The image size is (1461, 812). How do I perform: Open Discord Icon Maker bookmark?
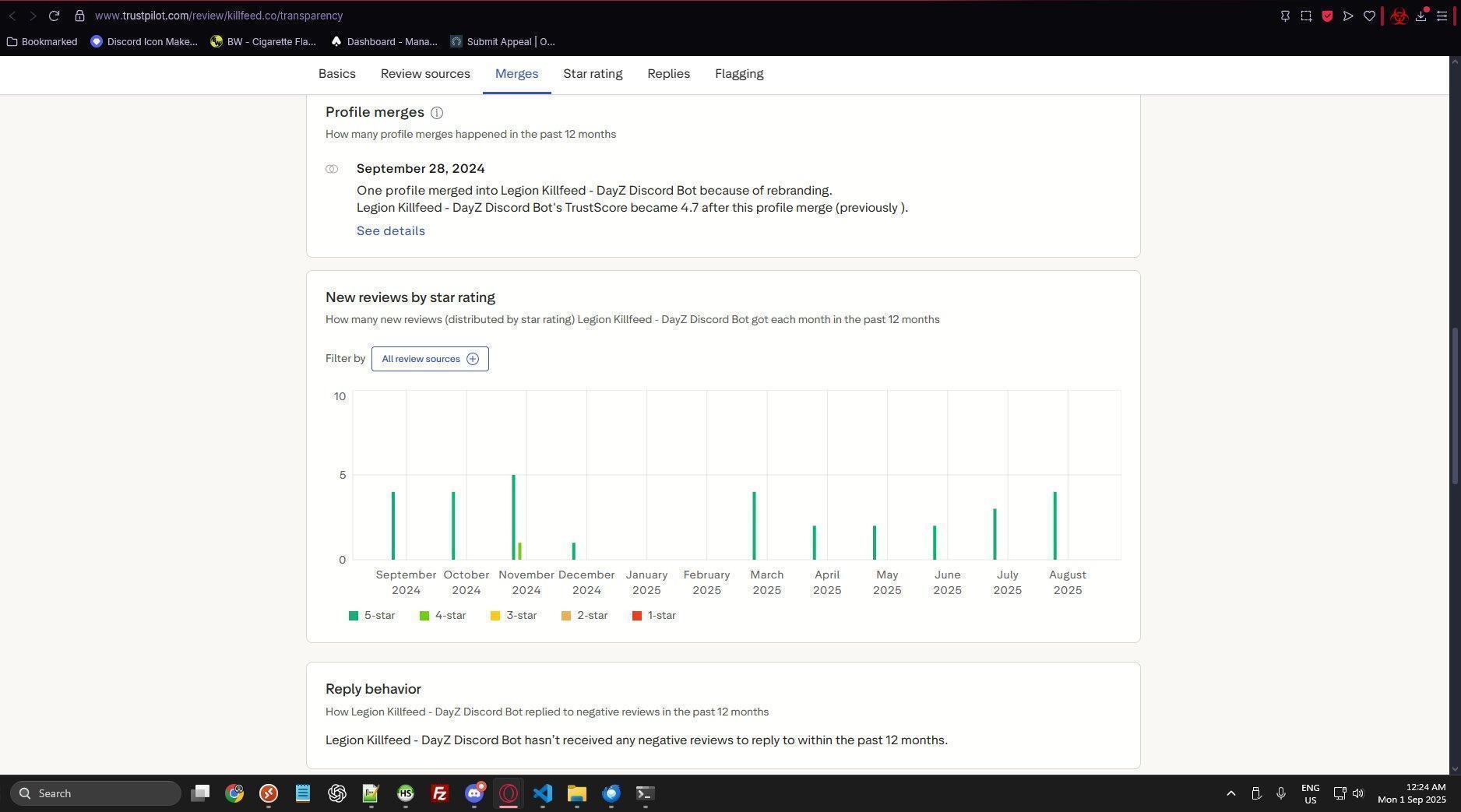pos(144,42)
